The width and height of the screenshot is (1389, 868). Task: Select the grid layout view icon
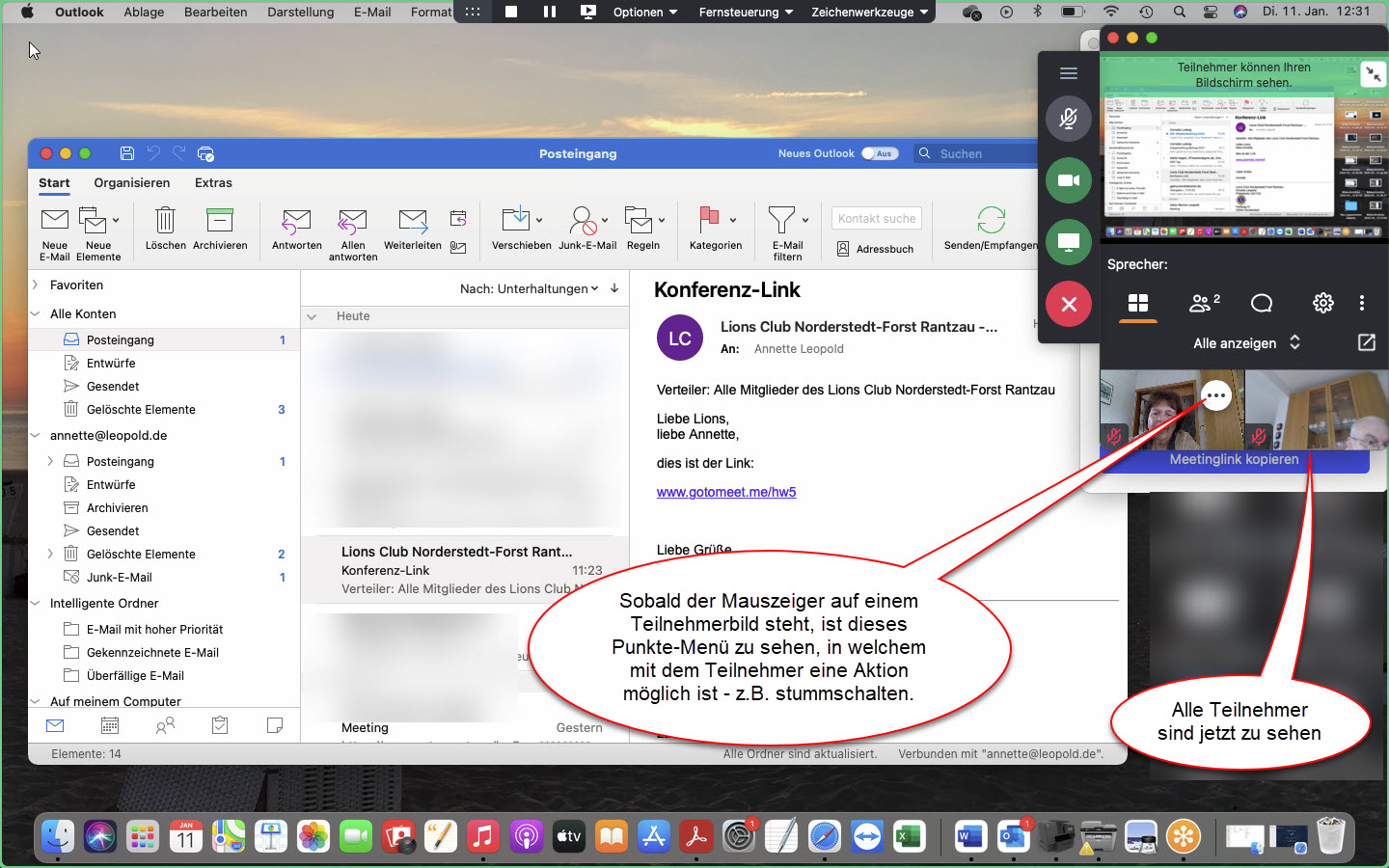[1138, 304]
